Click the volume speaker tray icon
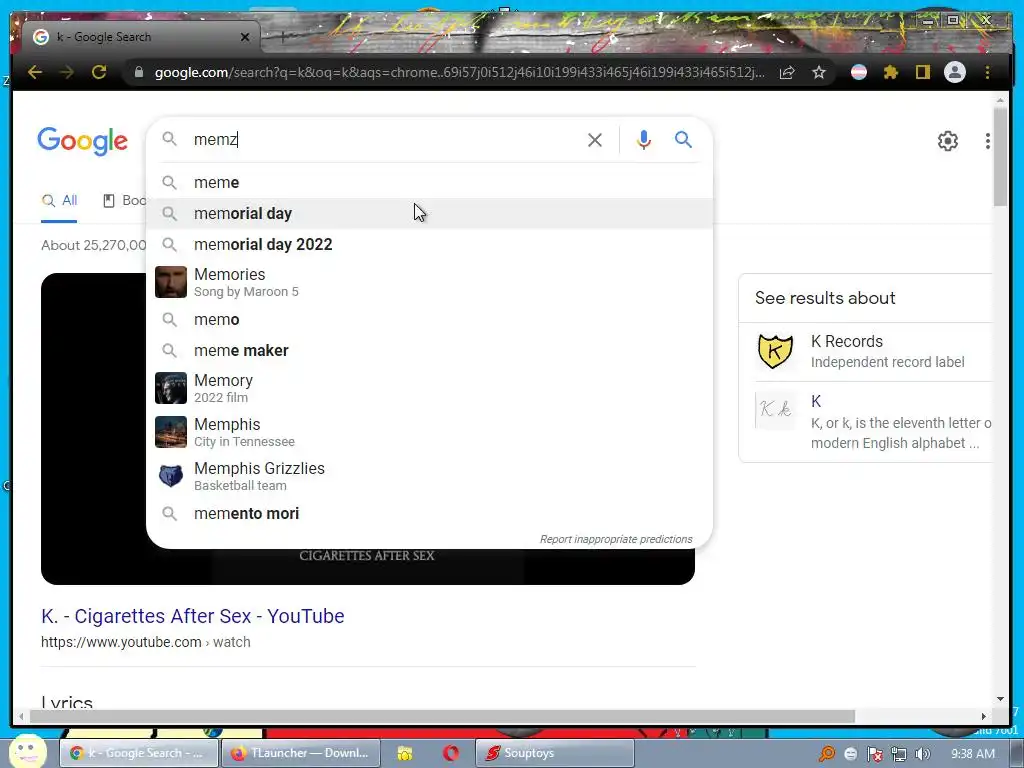 pyautogui.click(x=922, y=754)
